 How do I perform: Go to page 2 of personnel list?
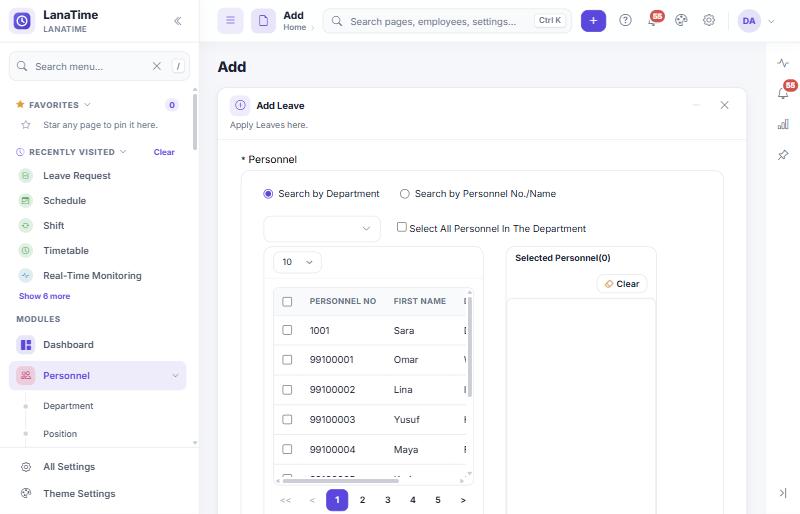click(362, 500)
